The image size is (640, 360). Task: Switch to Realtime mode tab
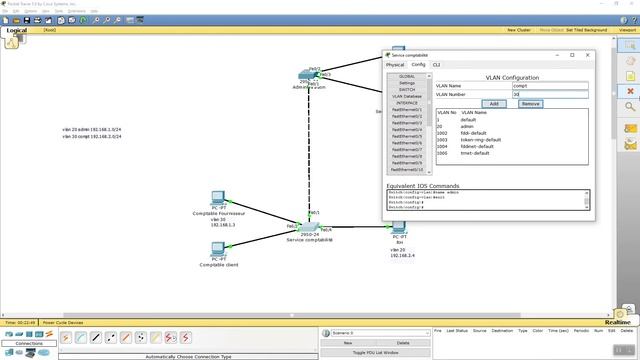point(618,322)
